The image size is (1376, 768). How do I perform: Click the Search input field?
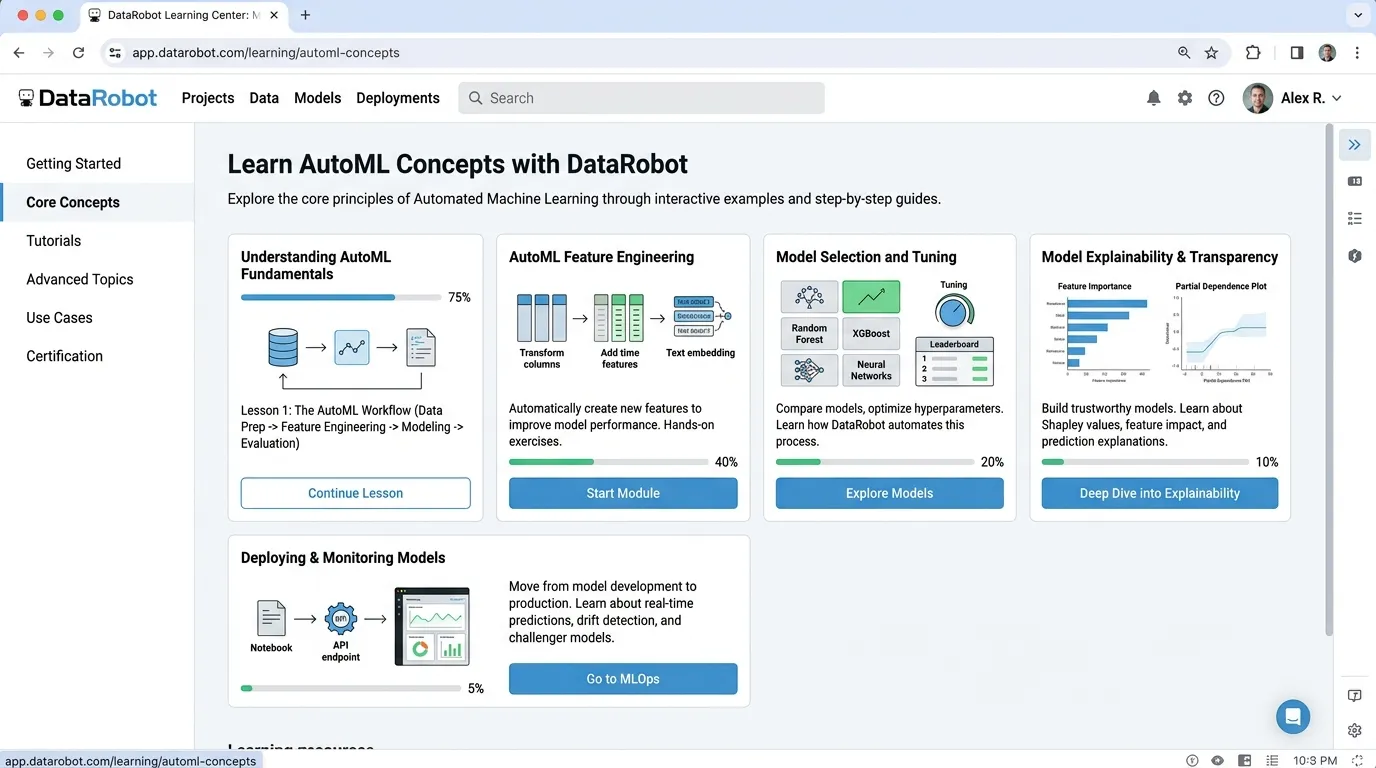click(641, 98)
